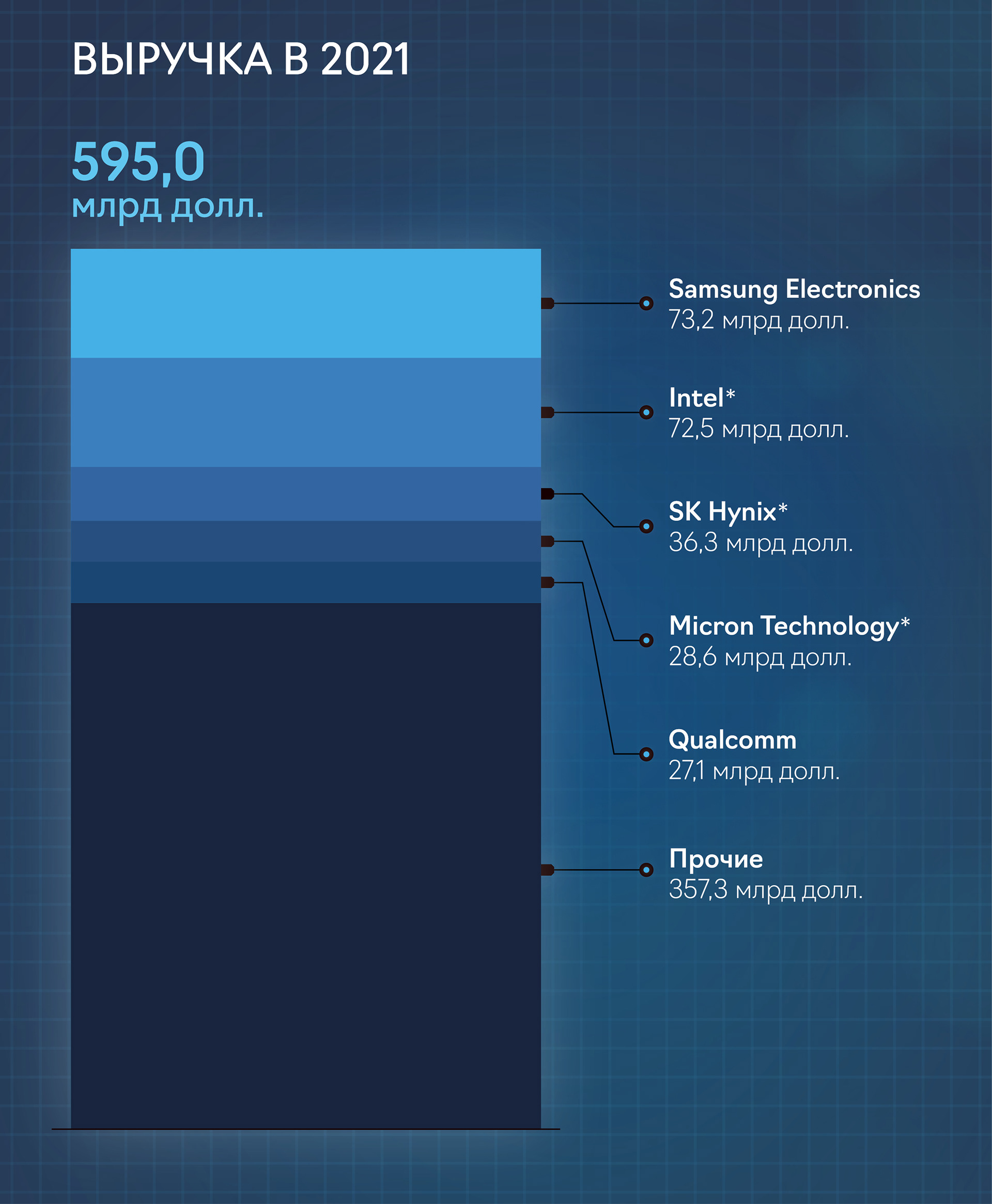
Task: Click the circle marker beside SK Hynix
Action: pyautogui.click(x=646, y=526)
